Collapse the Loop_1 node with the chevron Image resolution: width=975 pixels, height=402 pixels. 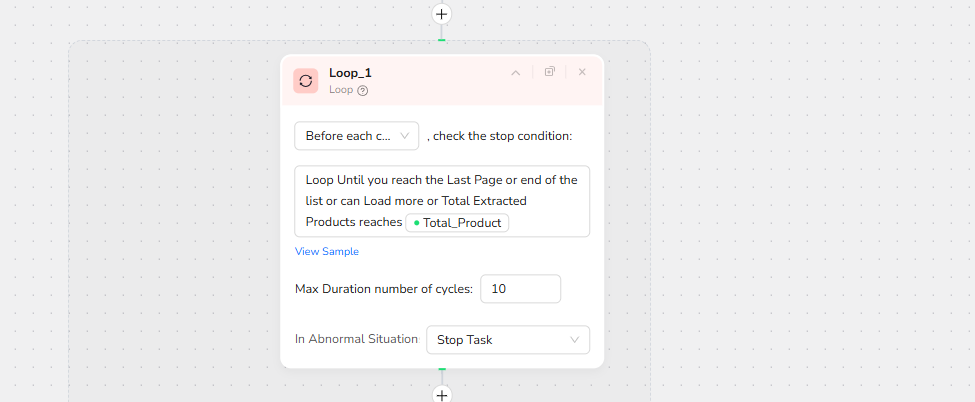pyautogui.click(x=516, y=72)
